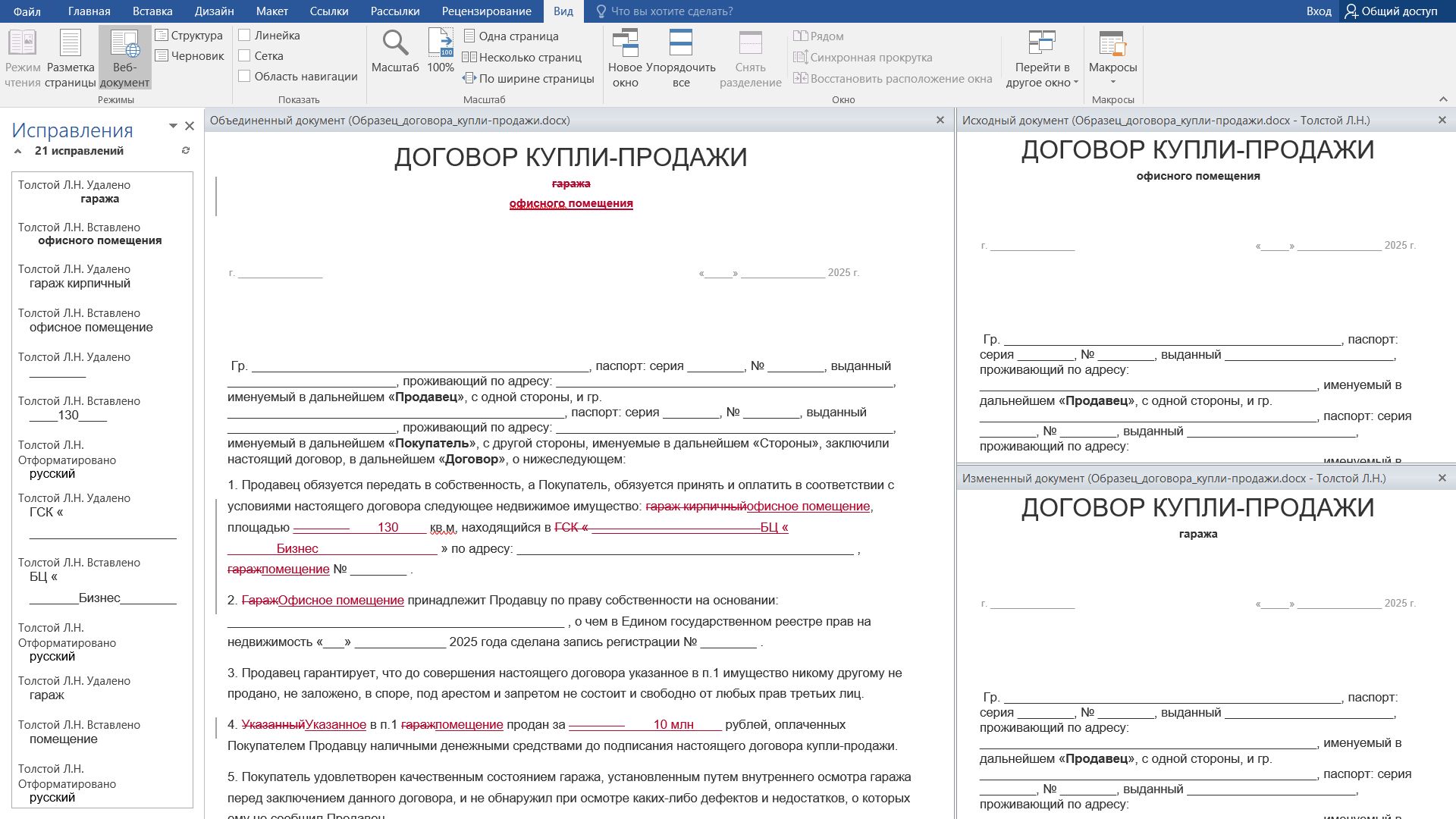Select Page Width (По ширине страницы) zoom
The image size is (1456, 819).
pyautogui.click(x=529, y=78)
